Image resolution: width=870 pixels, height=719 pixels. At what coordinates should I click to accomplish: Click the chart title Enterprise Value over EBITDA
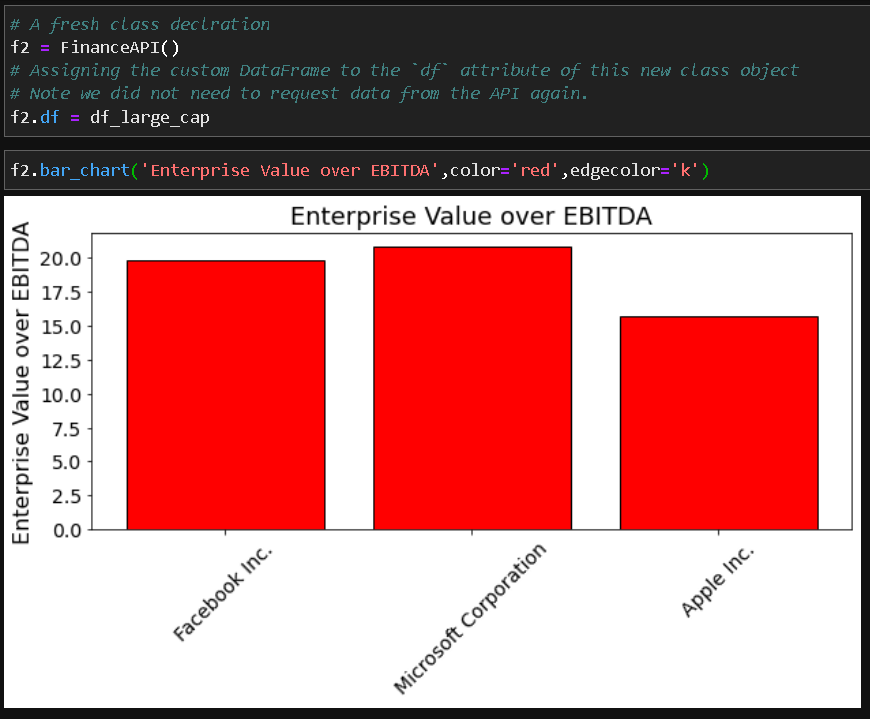(x=470, y=216)
